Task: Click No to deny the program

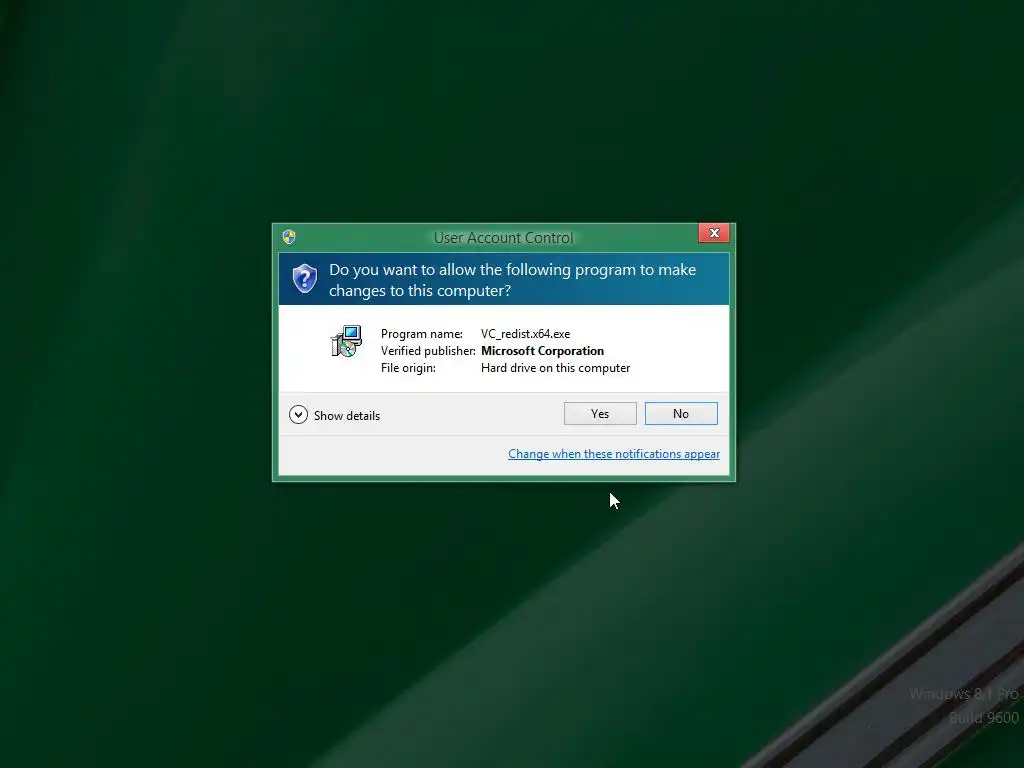Action: click(x=680, y=413)
